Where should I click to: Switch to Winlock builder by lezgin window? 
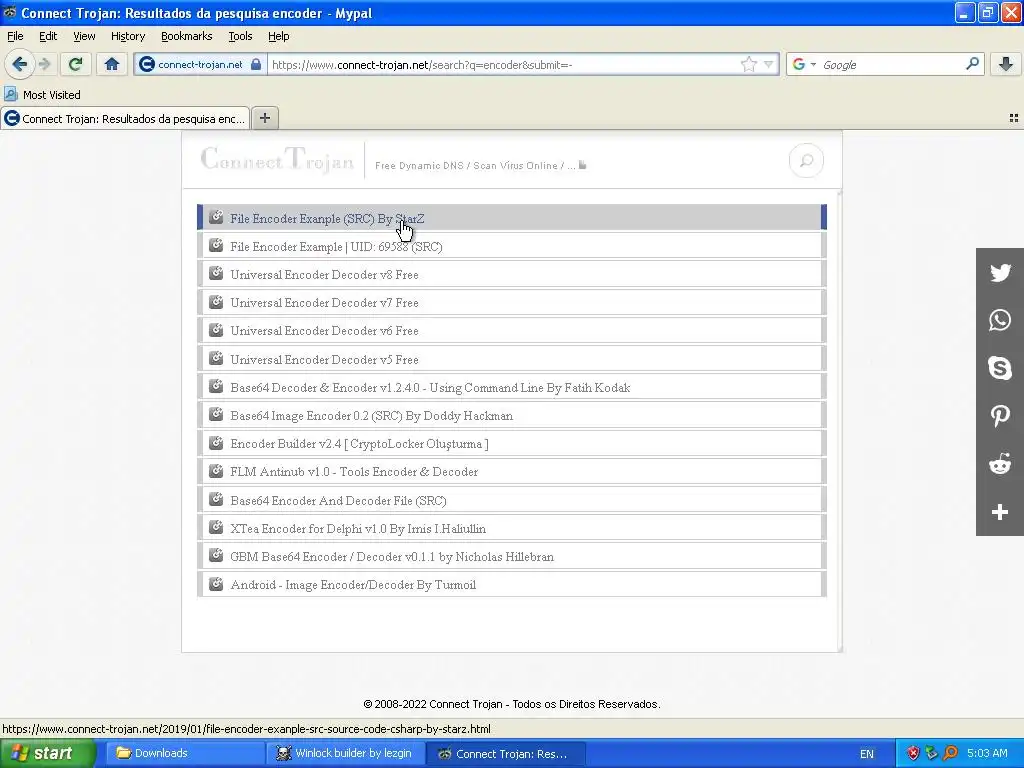coord(346,753)
